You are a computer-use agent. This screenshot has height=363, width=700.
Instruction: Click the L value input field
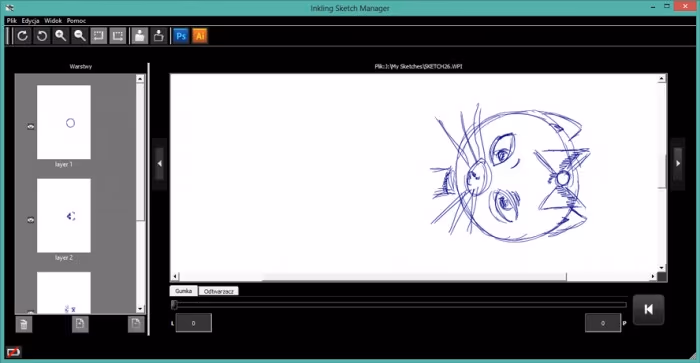click(x=194, y=323)
